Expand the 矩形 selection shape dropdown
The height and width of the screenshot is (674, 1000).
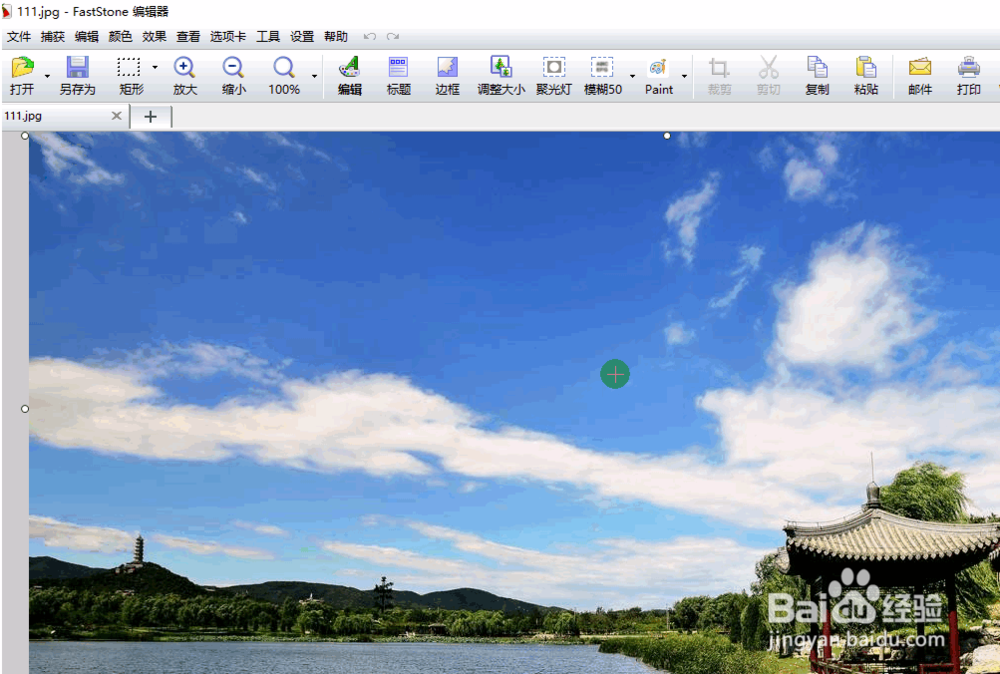point(154,67)
